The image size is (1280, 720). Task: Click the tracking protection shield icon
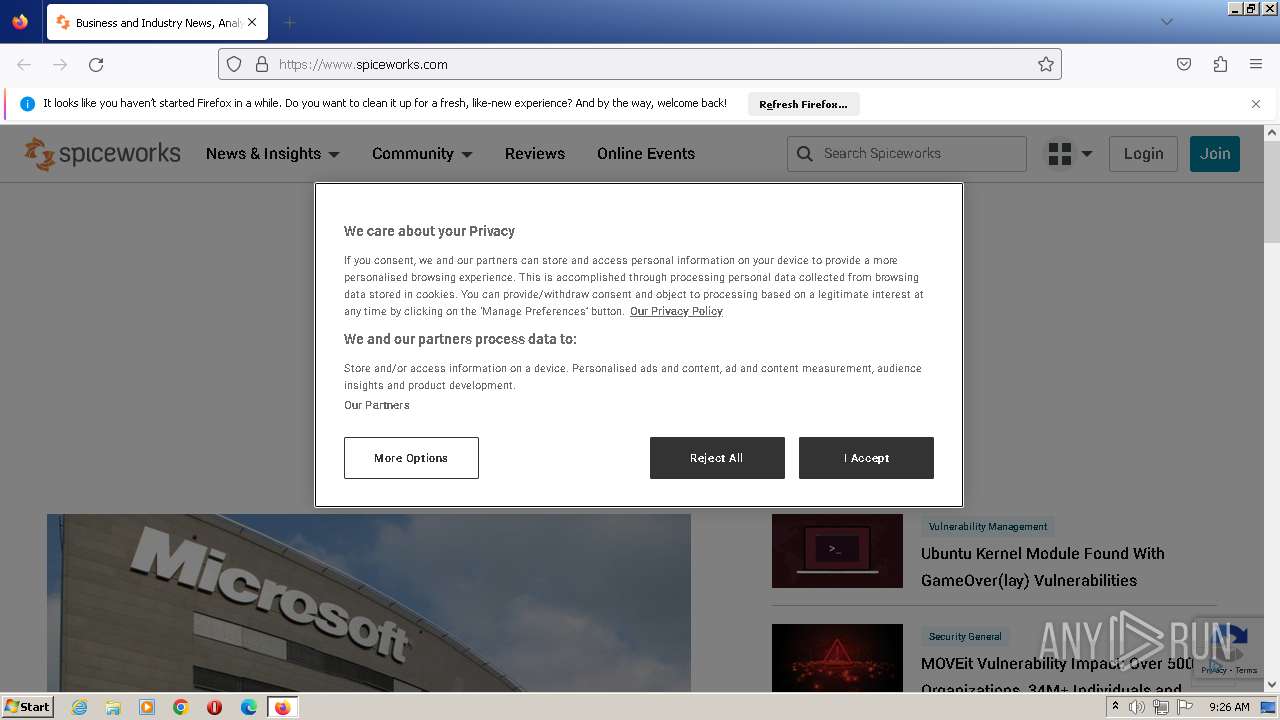pos(234,64)
